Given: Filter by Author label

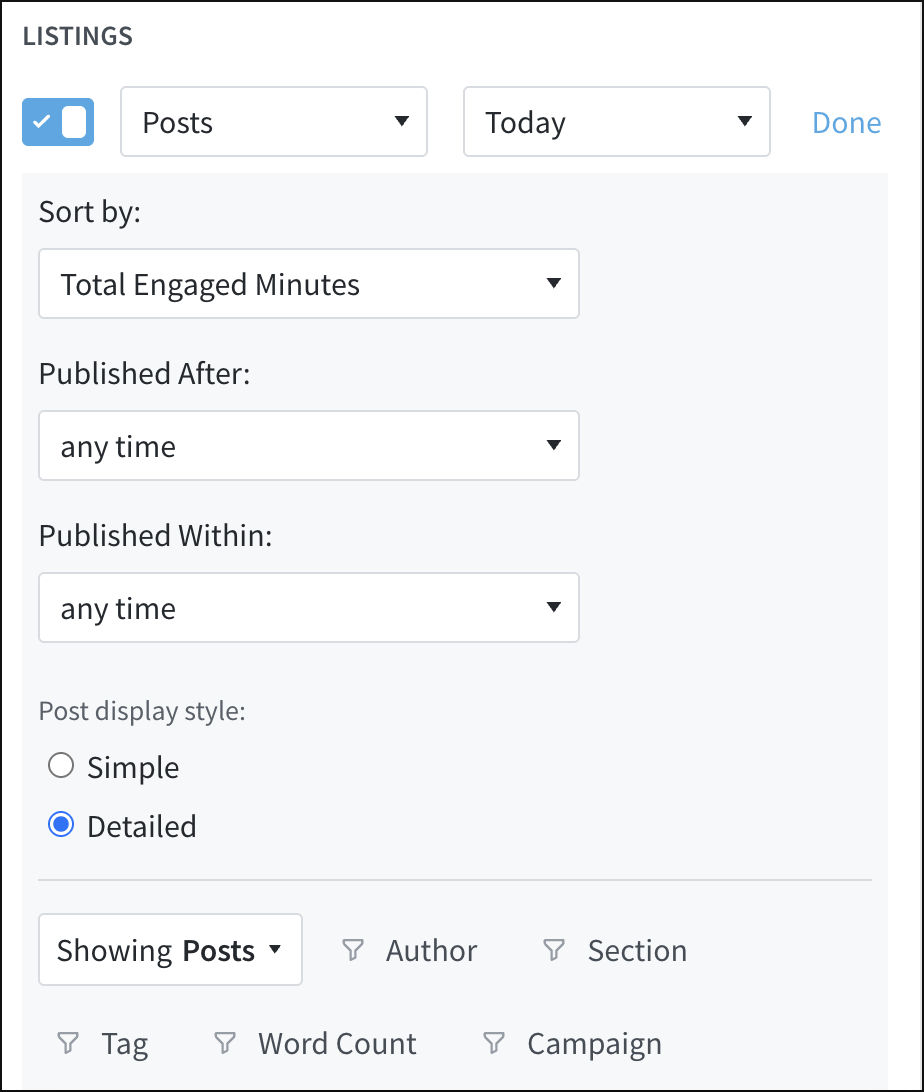Looking at the screenshot, I should 432,951.
